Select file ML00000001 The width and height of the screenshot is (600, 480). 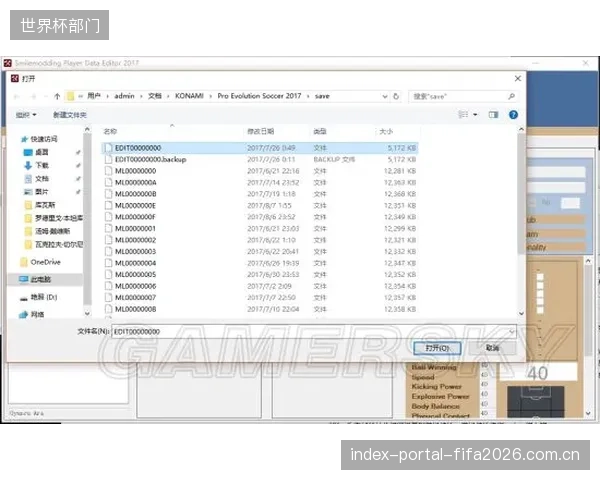(x=260, y=229)
